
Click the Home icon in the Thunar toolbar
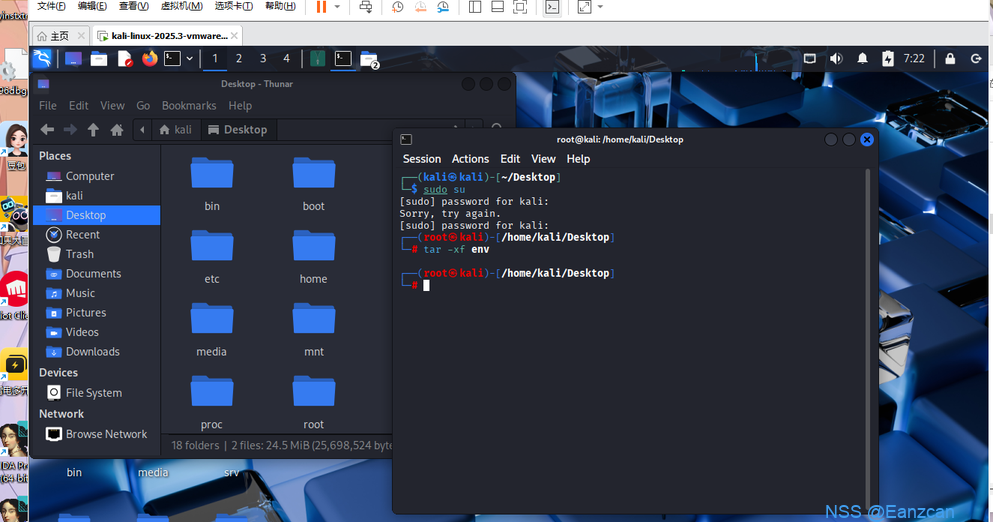coord(117,130)
